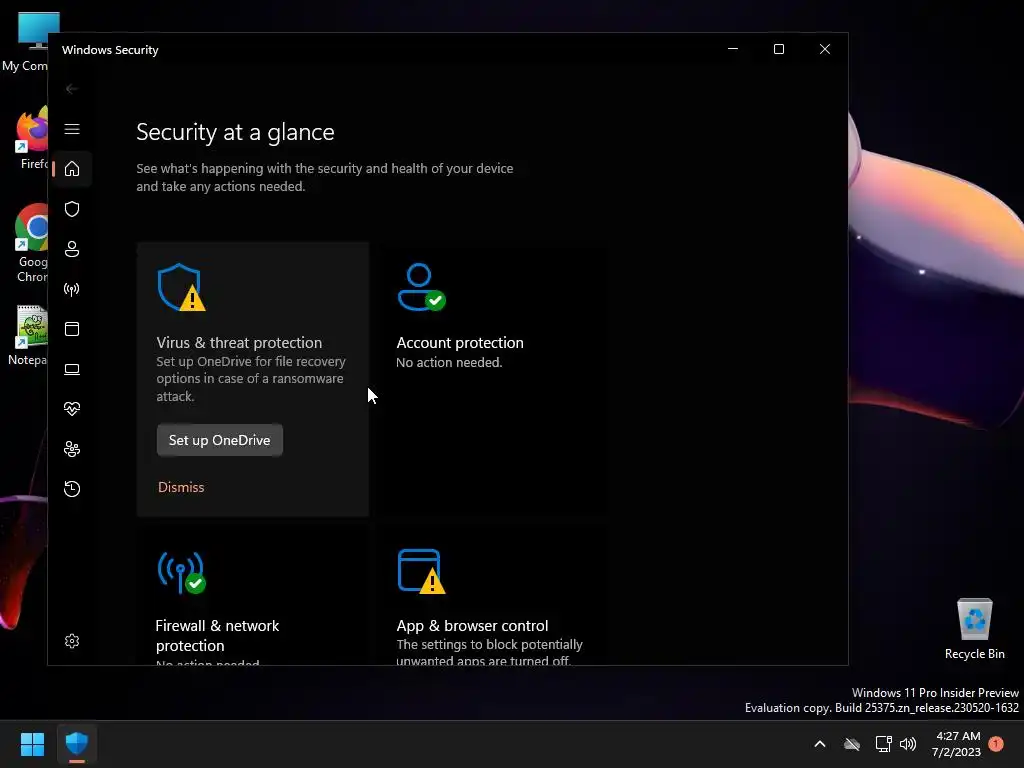Open Protection history clock icon
Screen dimensions: 1024x768
point(72,489)
